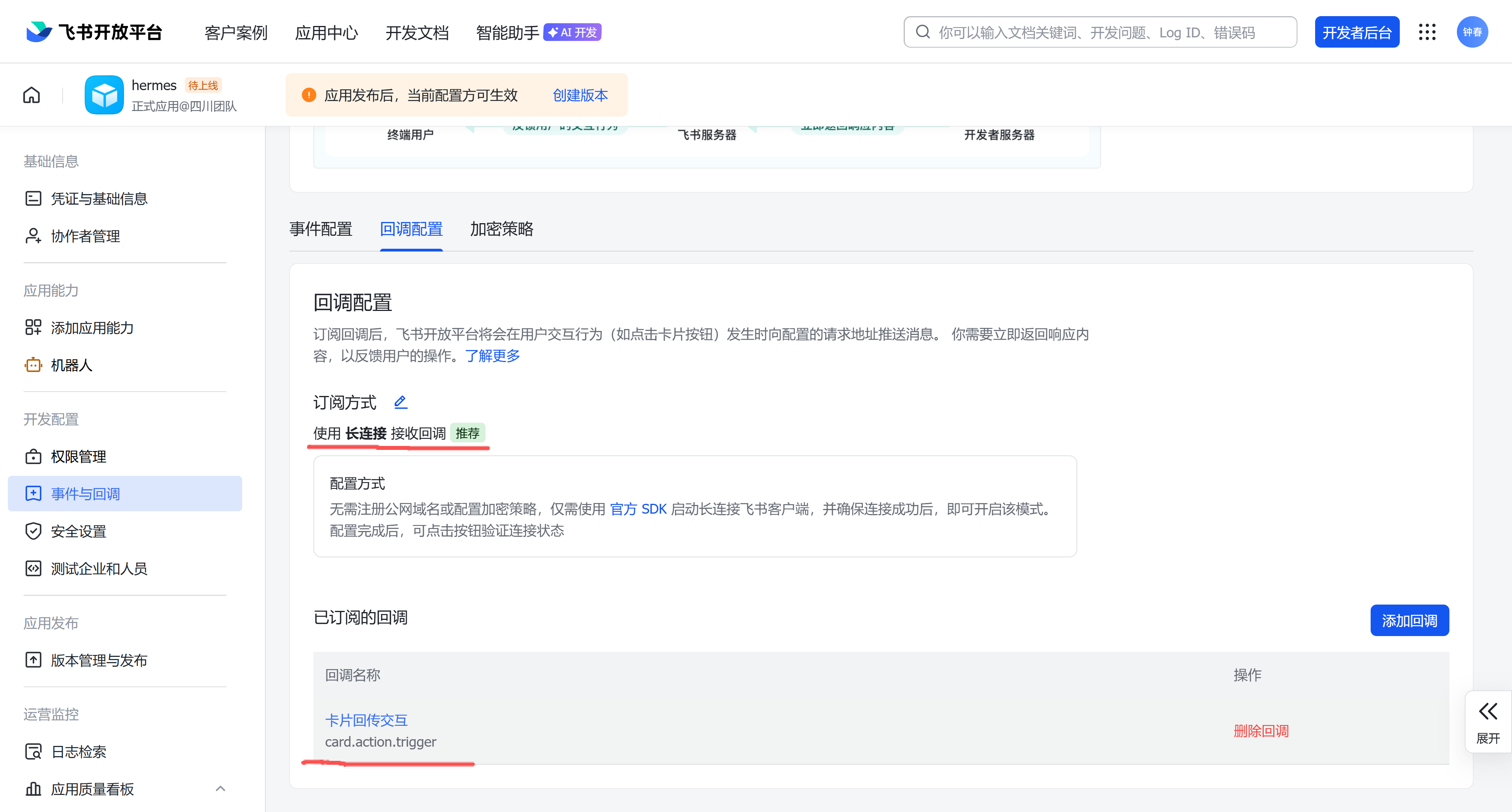Click the 安全设置 shield icon
Viewport: 1512px width, 812px height.
[x=33, y=531]
